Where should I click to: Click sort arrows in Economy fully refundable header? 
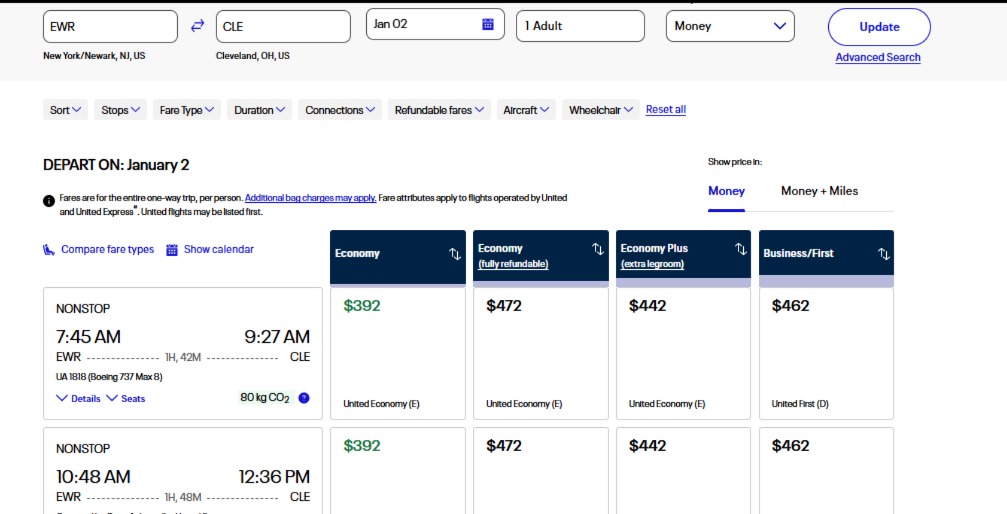tap(598, 249)
